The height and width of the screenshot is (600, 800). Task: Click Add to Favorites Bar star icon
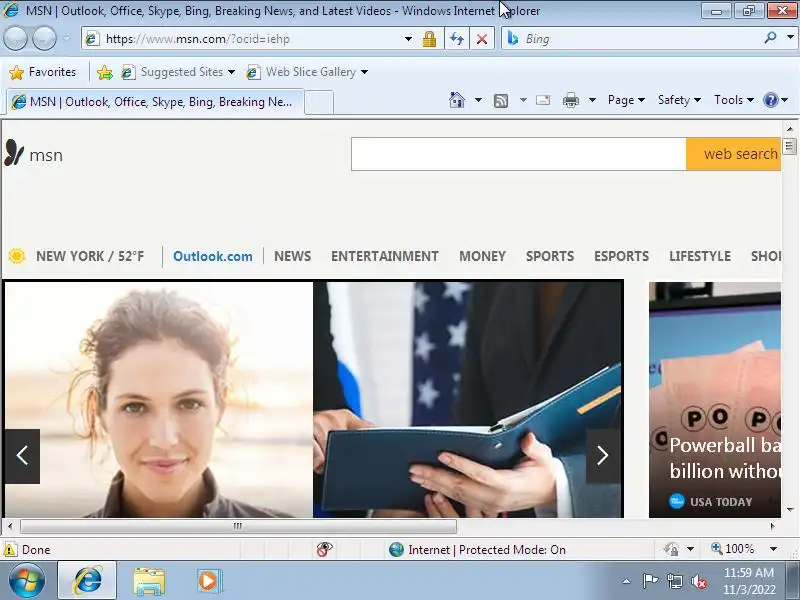pyautogui.click(x=105, y=72)
